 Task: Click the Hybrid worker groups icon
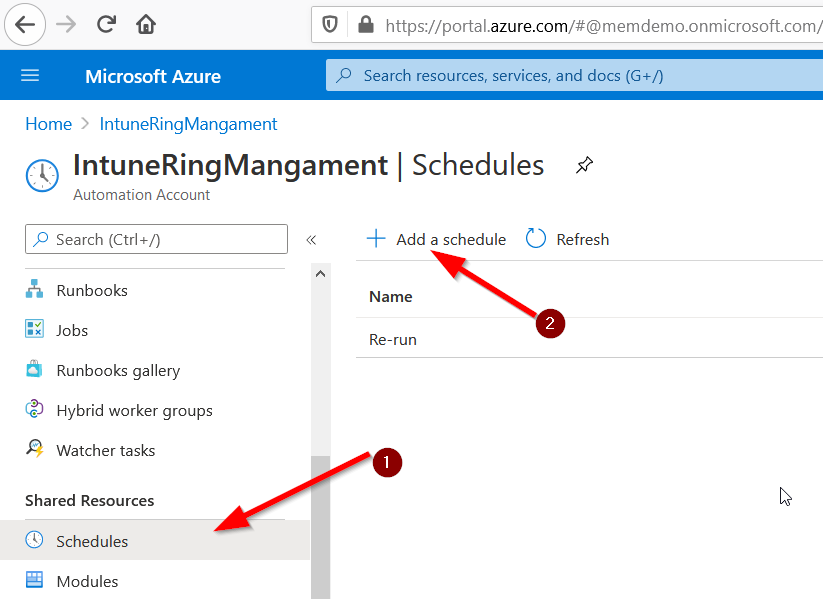pos(35,409)
